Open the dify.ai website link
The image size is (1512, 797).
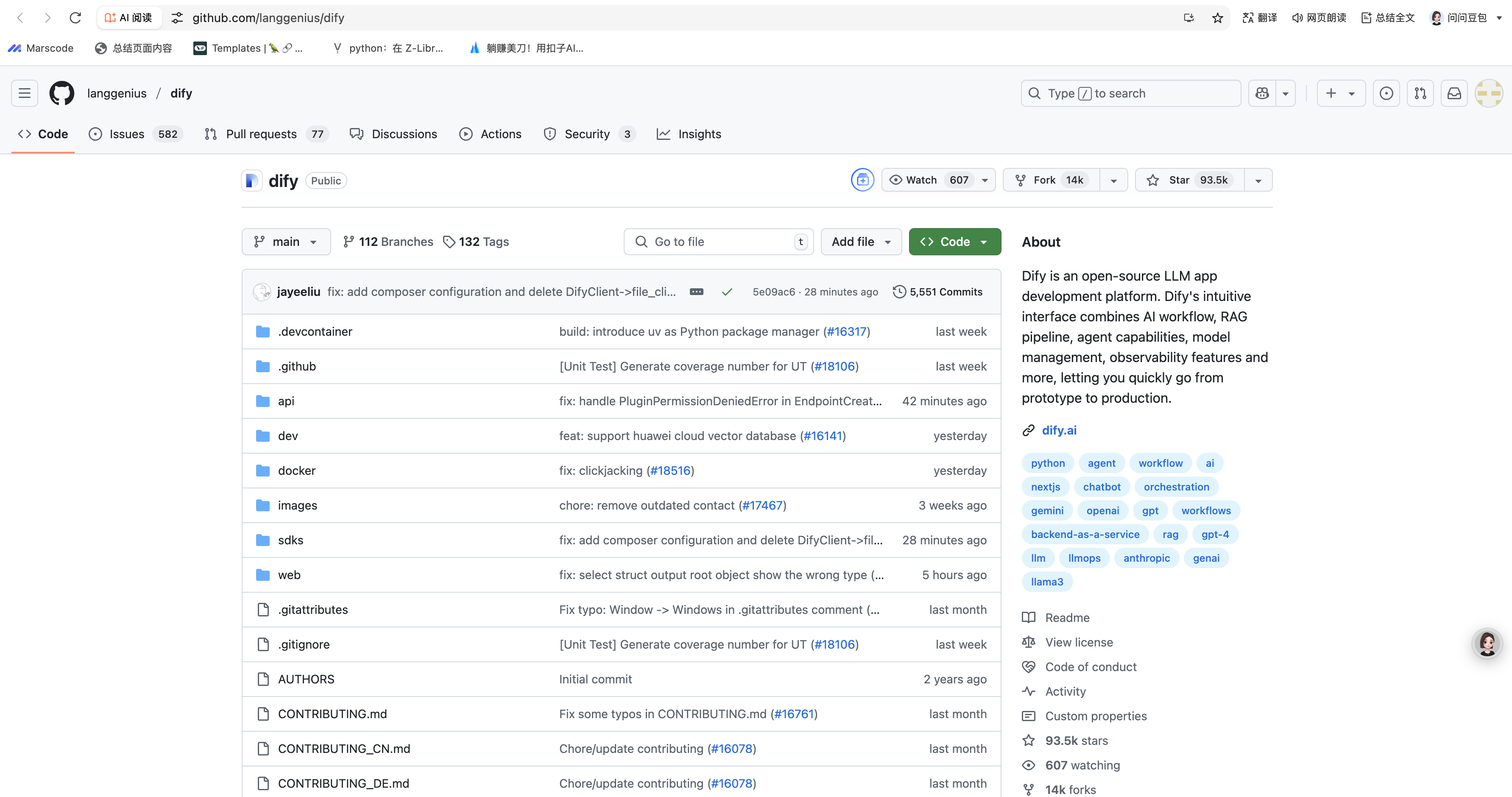tap(1059, 430)
